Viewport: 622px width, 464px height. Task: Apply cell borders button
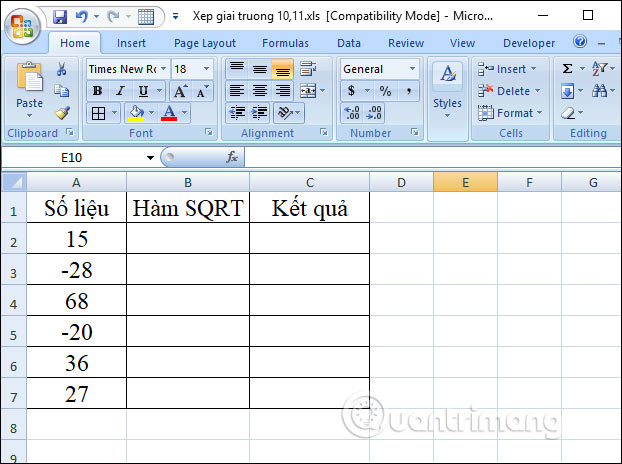98,114
